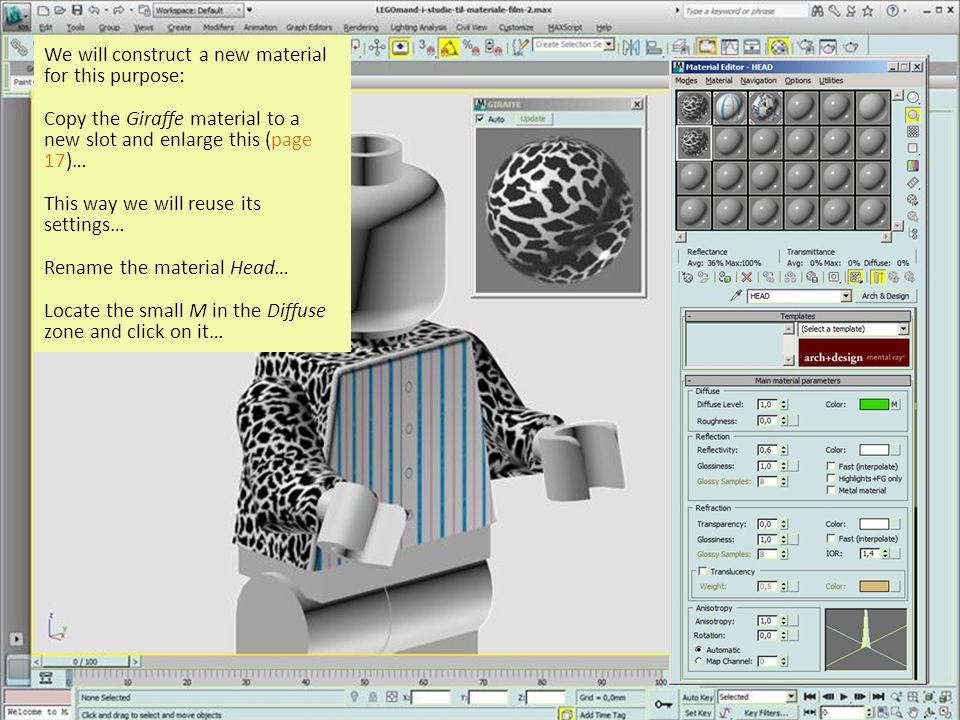Click the green Diffuse Color swatch
Screen dimensions: 960x720
[874, 405]
